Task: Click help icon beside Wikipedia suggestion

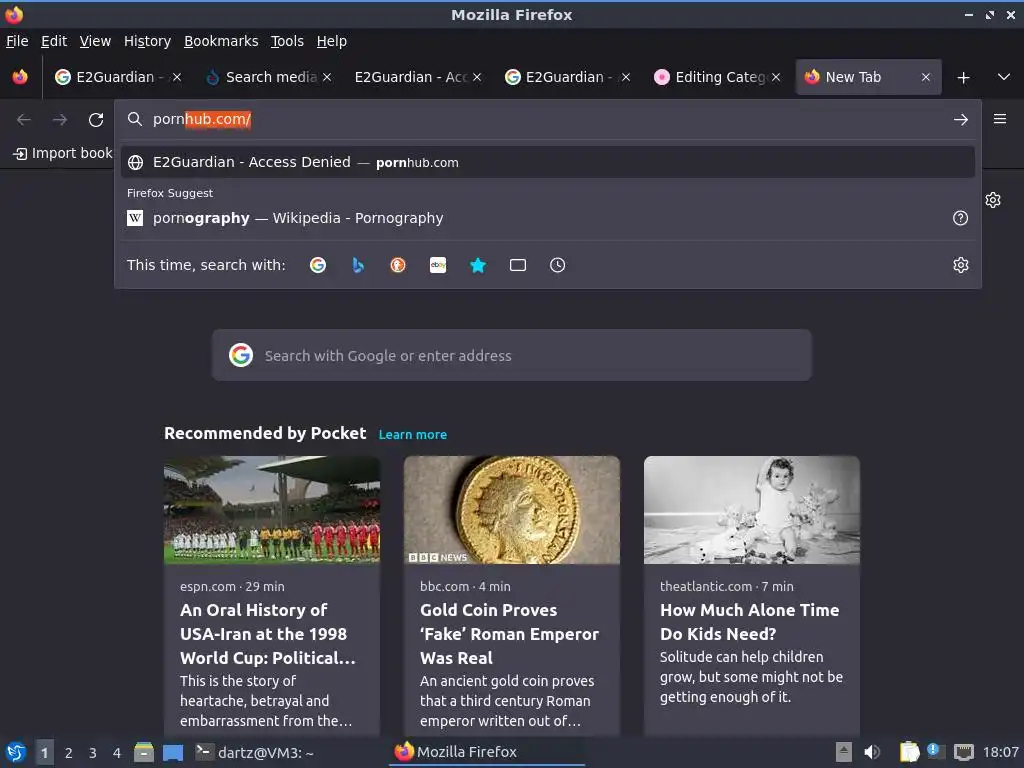Action: coord(961,218)
